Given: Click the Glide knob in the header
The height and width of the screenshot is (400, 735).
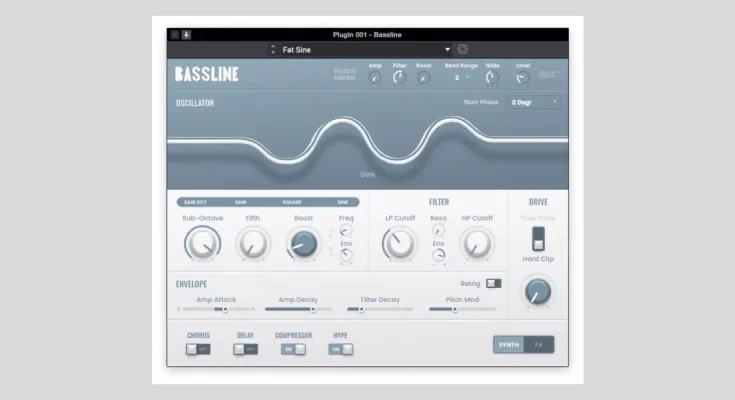Looking at the screenshot, I should 492,77.
